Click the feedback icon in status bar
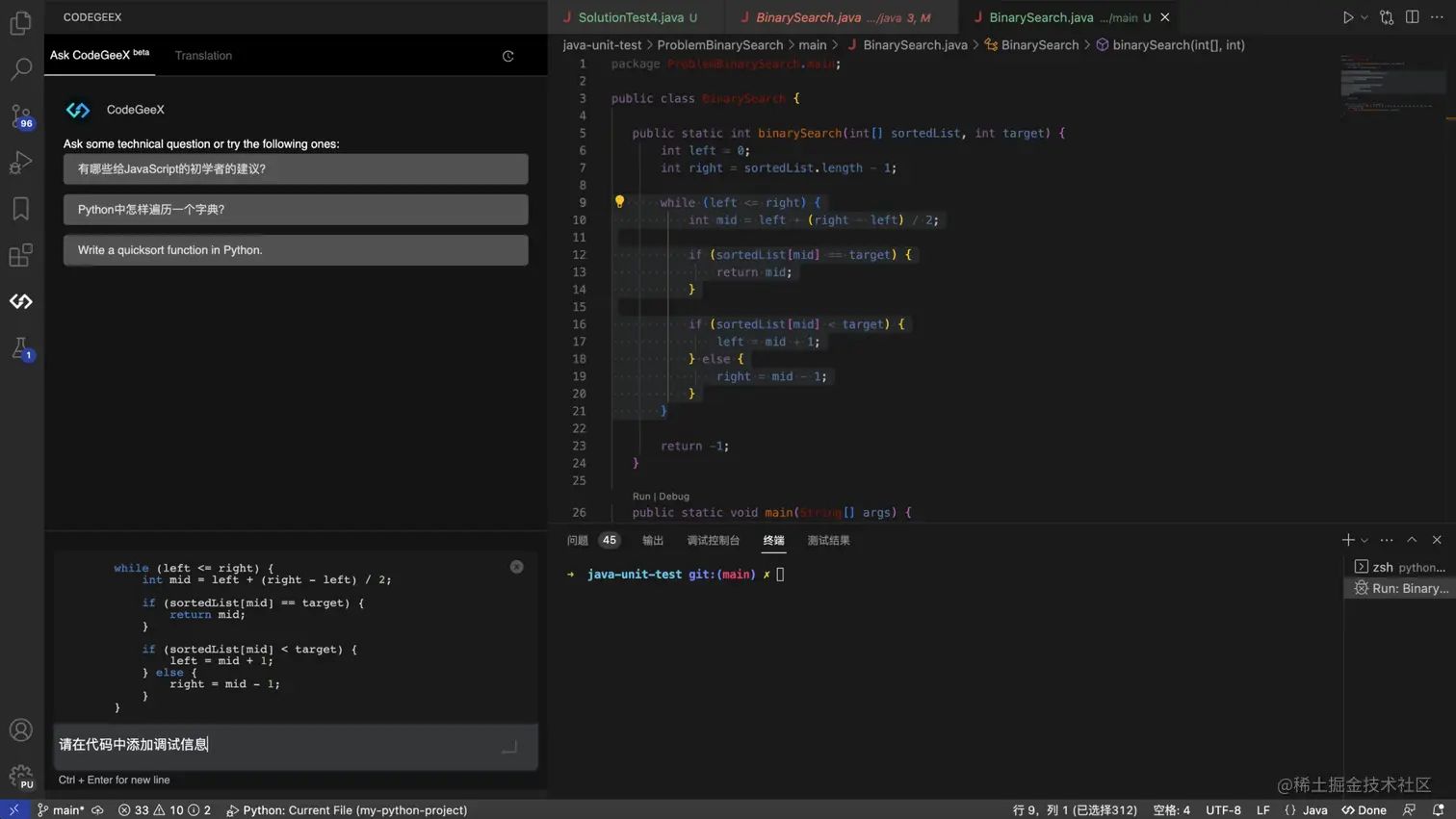This screenshot has width=1456, height=819. click(1410, 810)
